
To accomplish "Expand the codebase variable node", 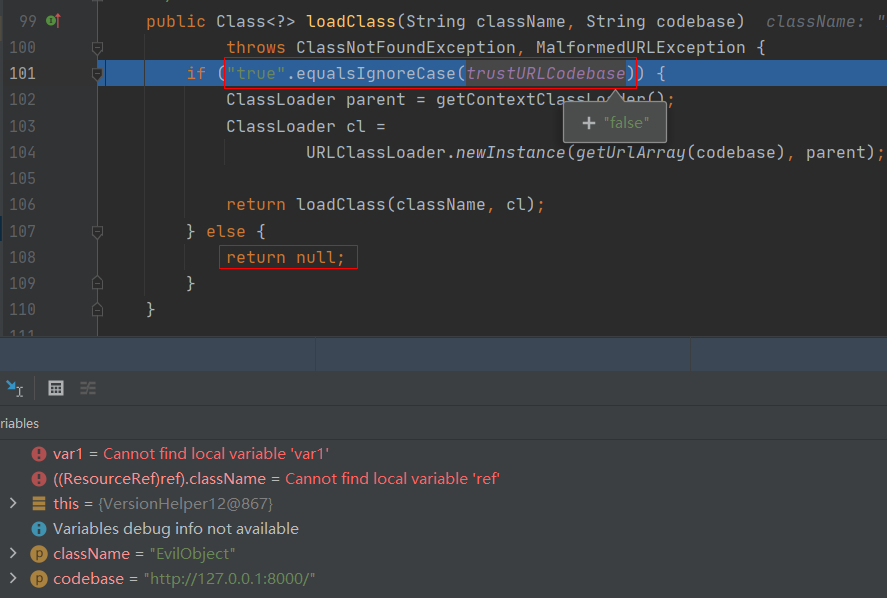I will coord(12,578).
